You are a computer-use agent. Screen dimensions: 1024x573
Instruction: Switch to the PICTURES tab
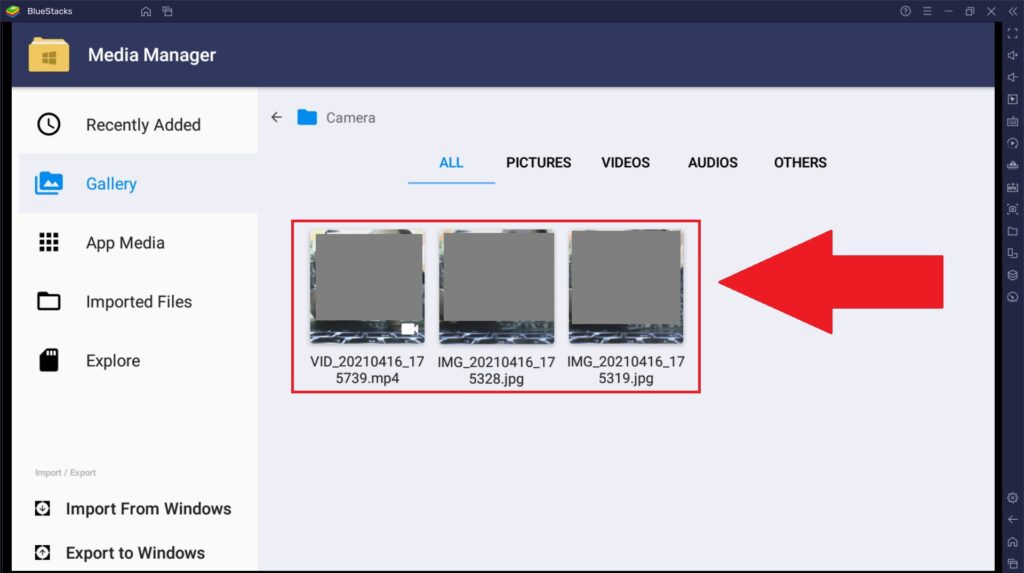click(x=538, y=163)
